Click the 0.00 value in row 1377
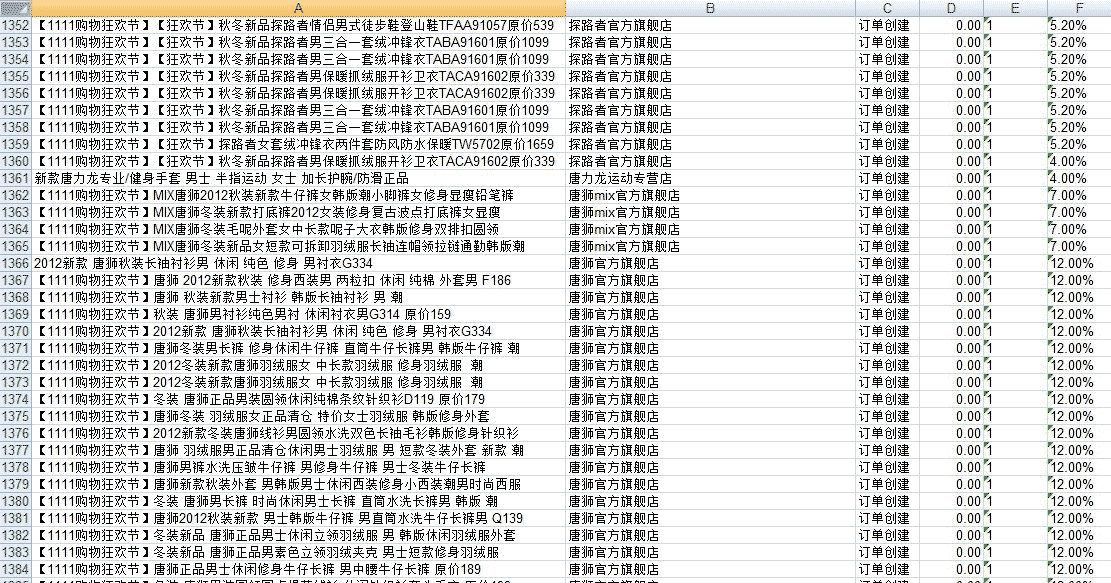Screen dimensions: 1111x583 pos(951,451)
